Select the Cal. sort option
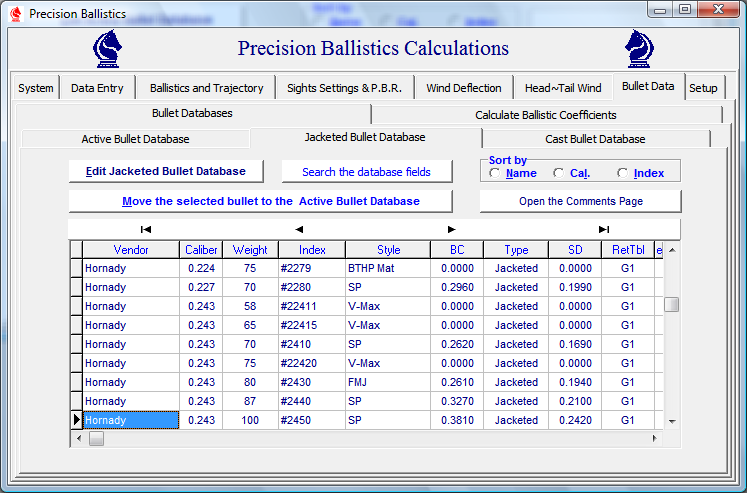 point(559,173)
